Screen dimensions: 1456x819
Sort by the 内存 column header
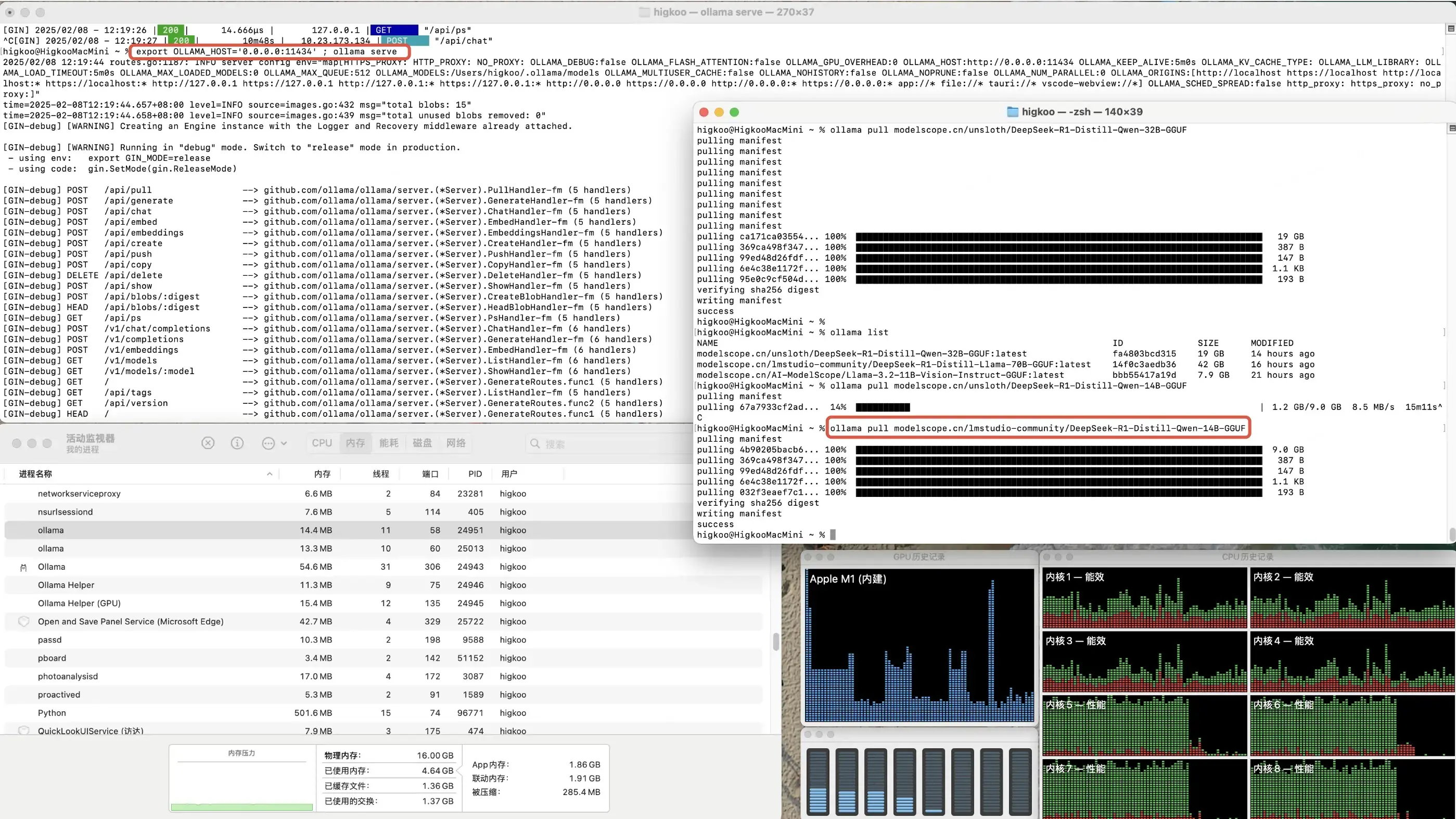point(322,474)
